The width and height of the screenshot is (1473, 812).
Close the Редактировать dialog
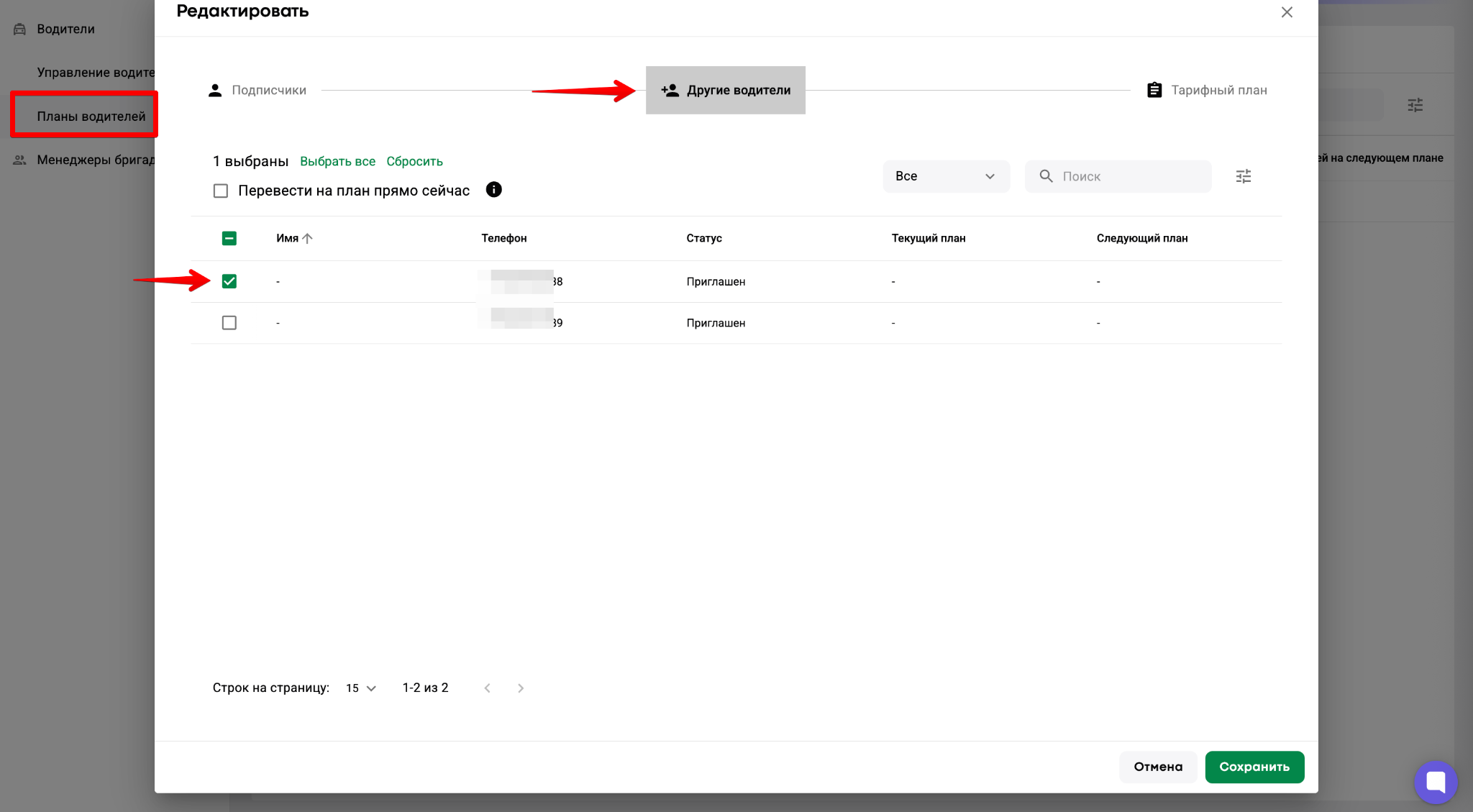(1287, 12)
